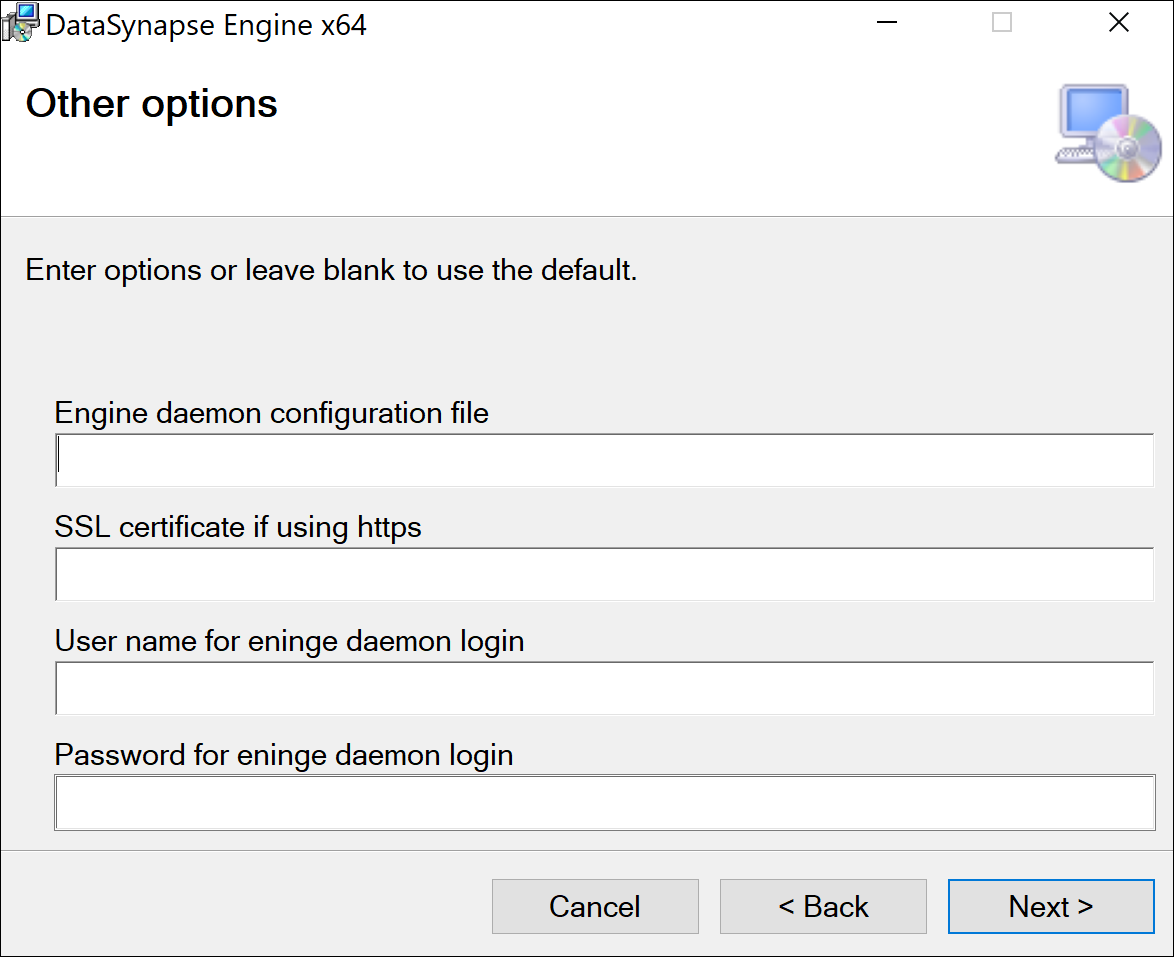Screen dimensions: 1174x957
Task: Click the "Other options" heading
Action: click(152, 104)
